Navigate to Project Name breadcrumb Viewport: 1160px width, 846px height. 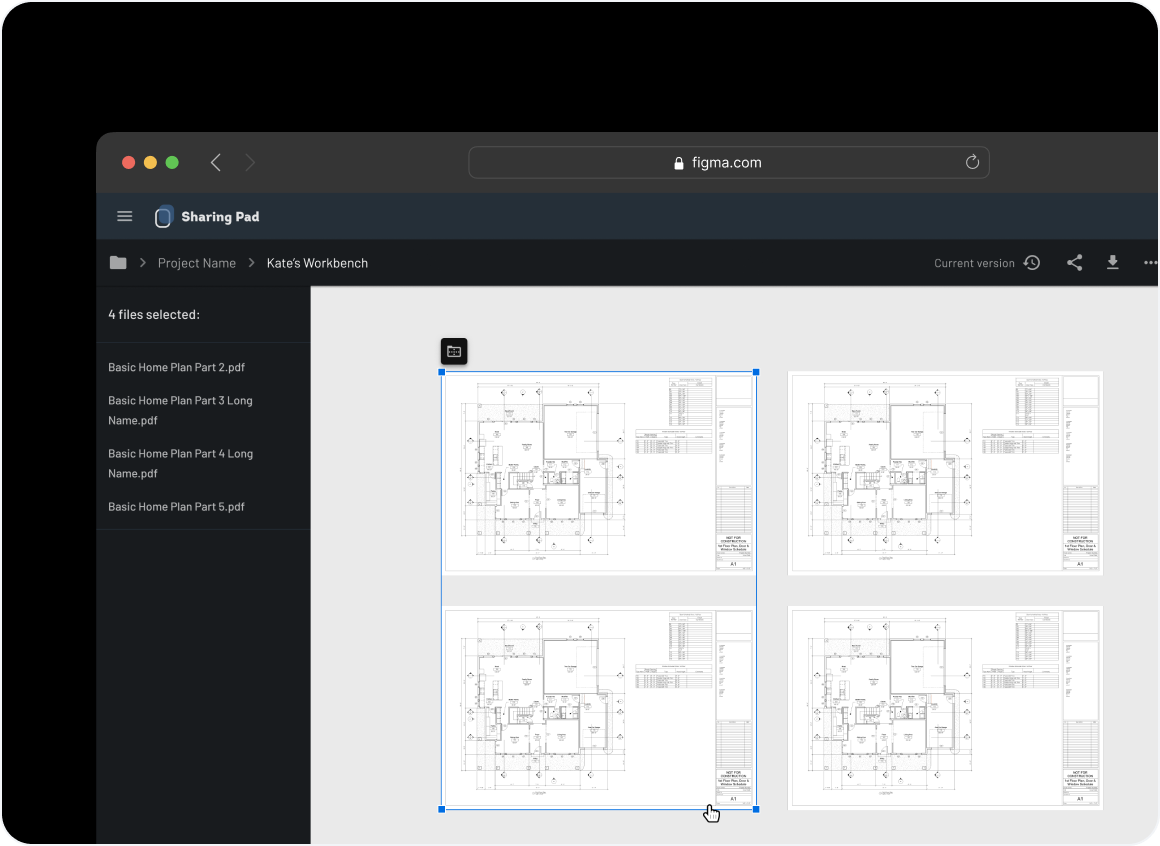pyautogui.click(x=196, y=263)
